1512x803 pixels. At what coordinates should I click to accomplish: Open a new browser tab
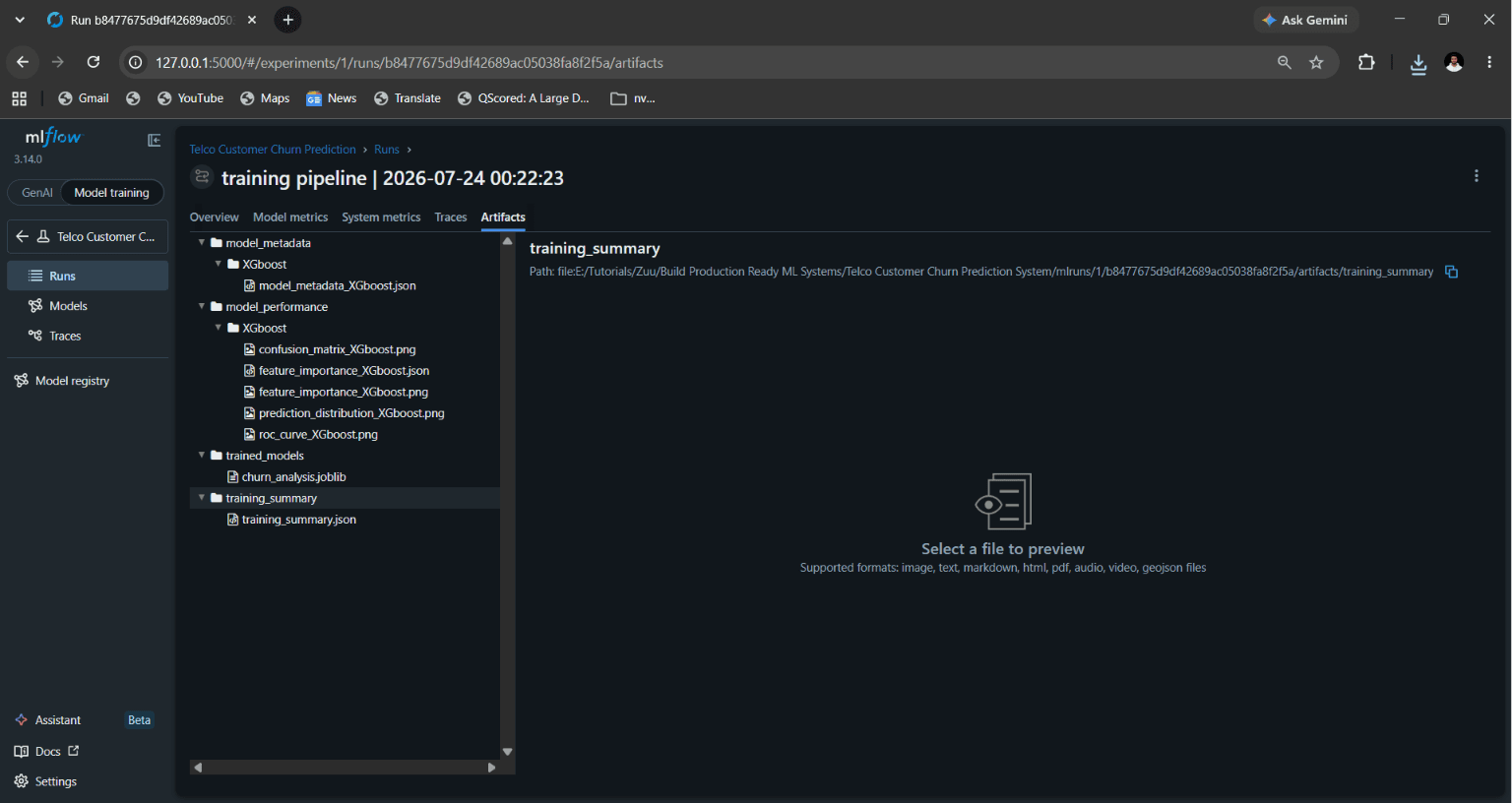pos(287,20)
